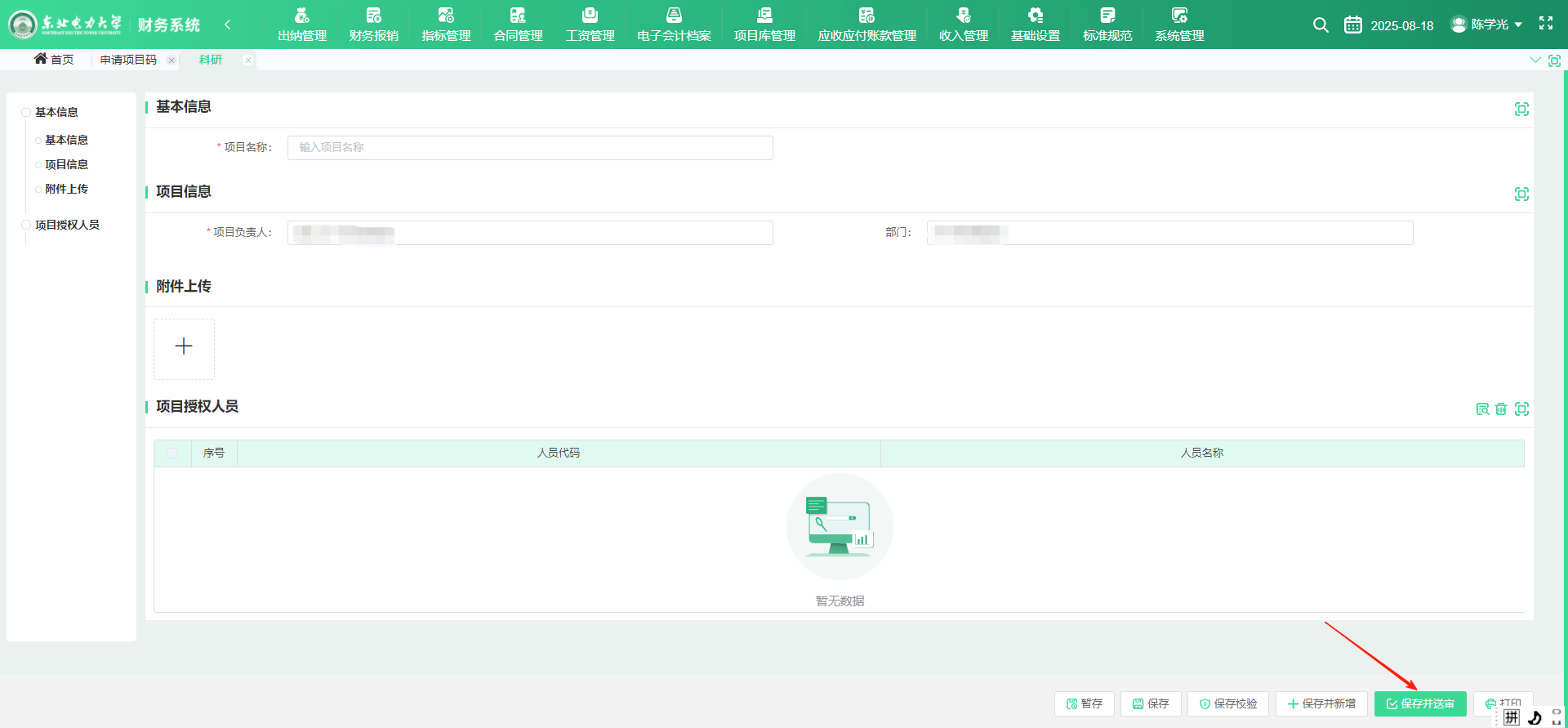Click the home icon tab 首页
The image size is (1568, 728).
pos(54,60)
